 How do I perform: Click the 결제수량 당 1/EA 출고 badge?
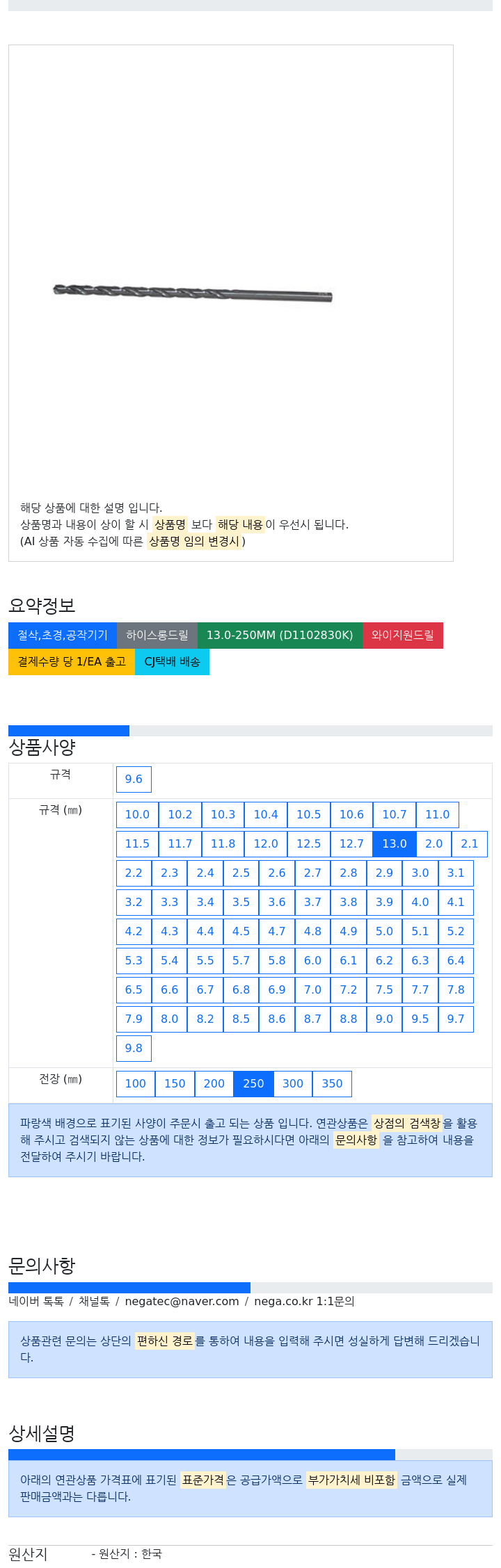[x=72, y=662]
